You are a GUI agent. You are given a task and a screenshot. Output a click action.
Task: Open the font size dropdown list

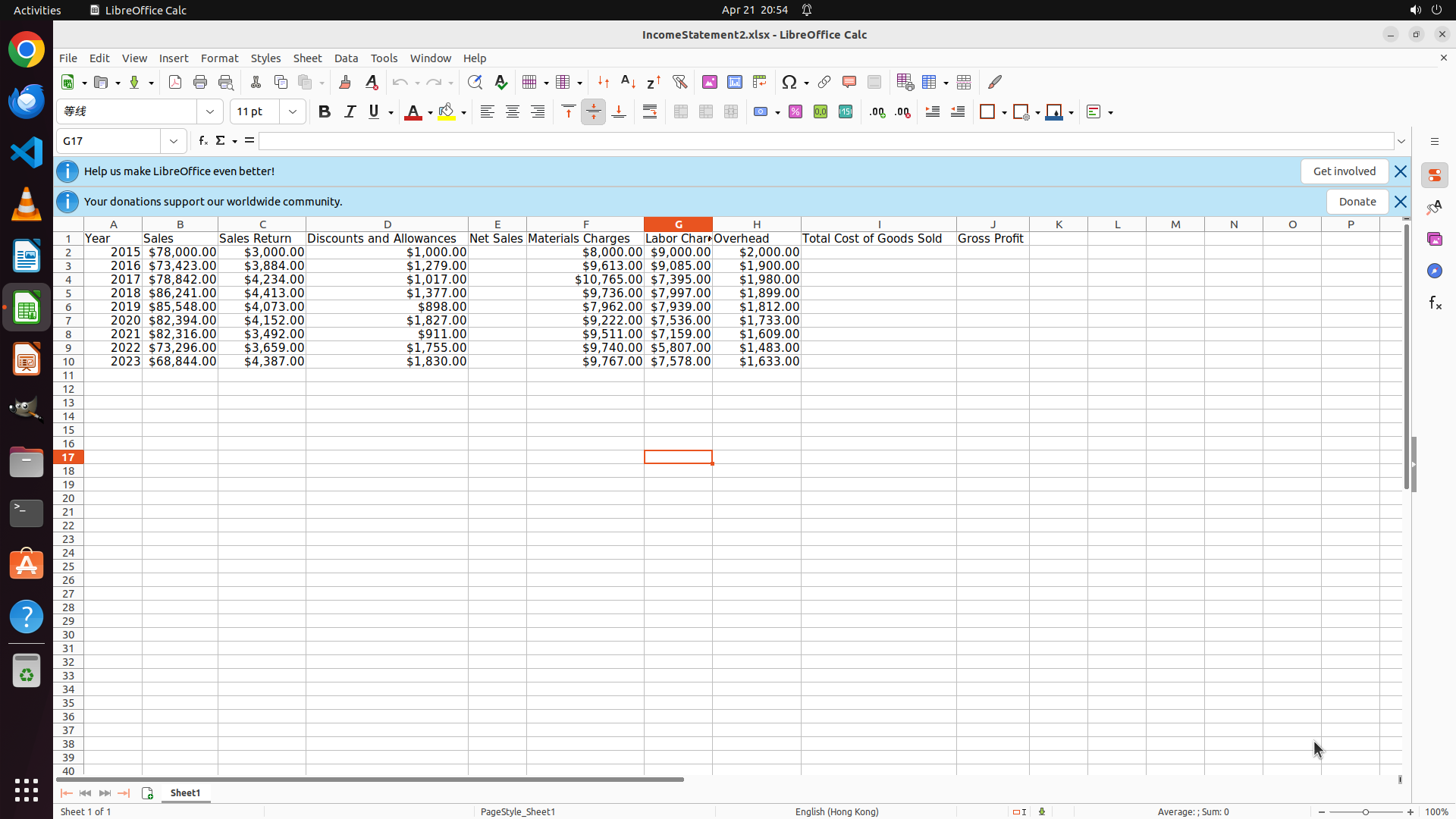(x=293, y=112)
